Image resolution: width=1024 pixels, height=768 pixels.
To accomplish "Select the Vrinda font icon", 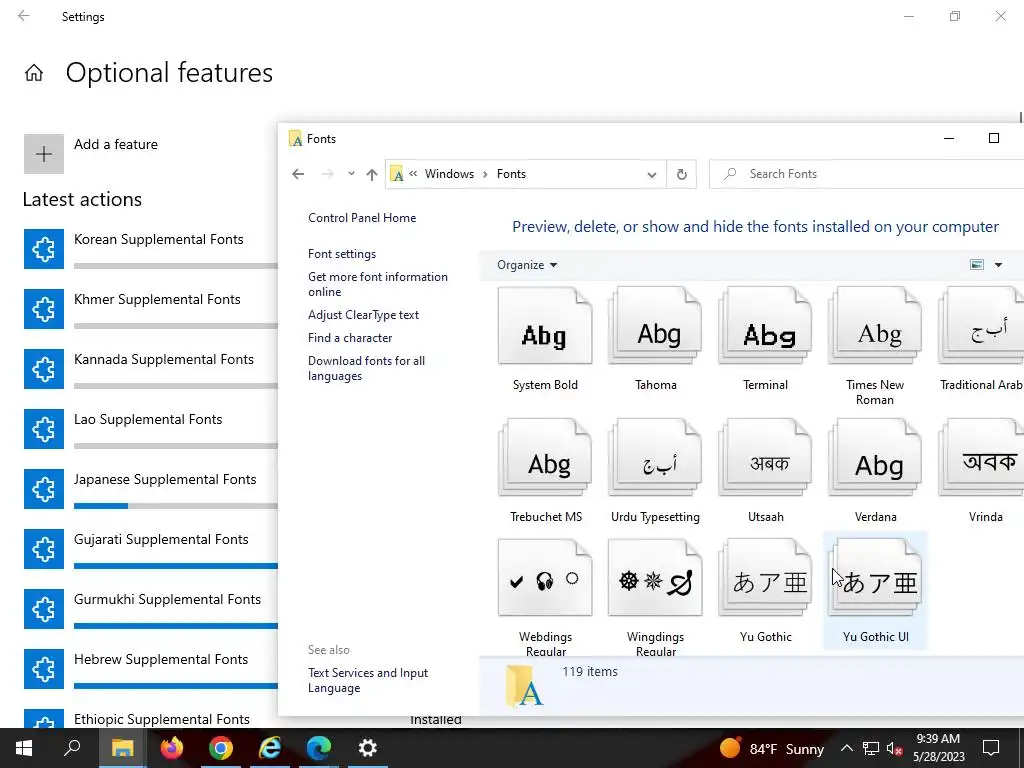I will pyautogui.click(x=982, y=458).
